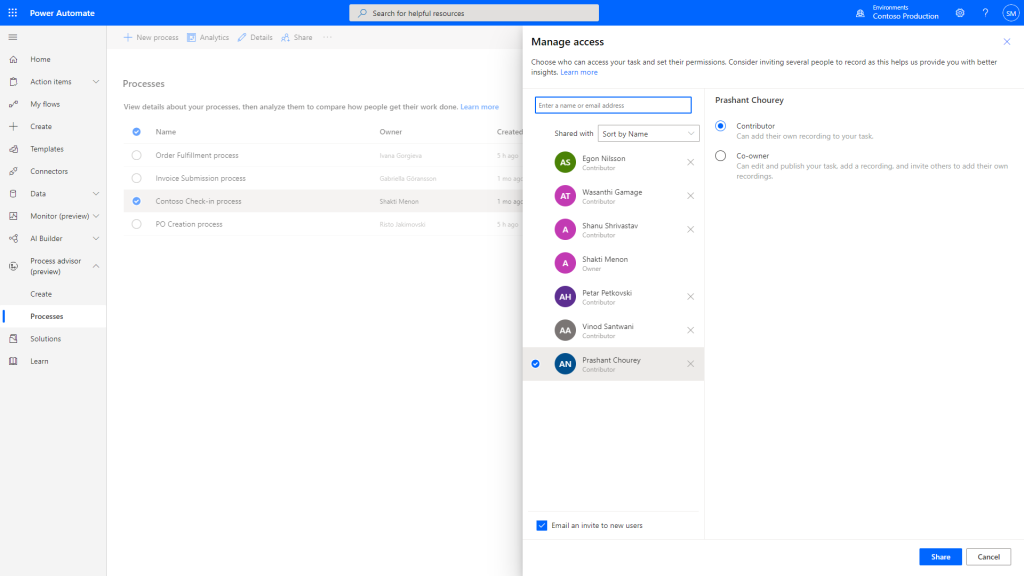Viewport: 1024px width, 576px height.
Task: Select My flows in the navigation pane
Action: pyautogui.click(x=42, y=103)
